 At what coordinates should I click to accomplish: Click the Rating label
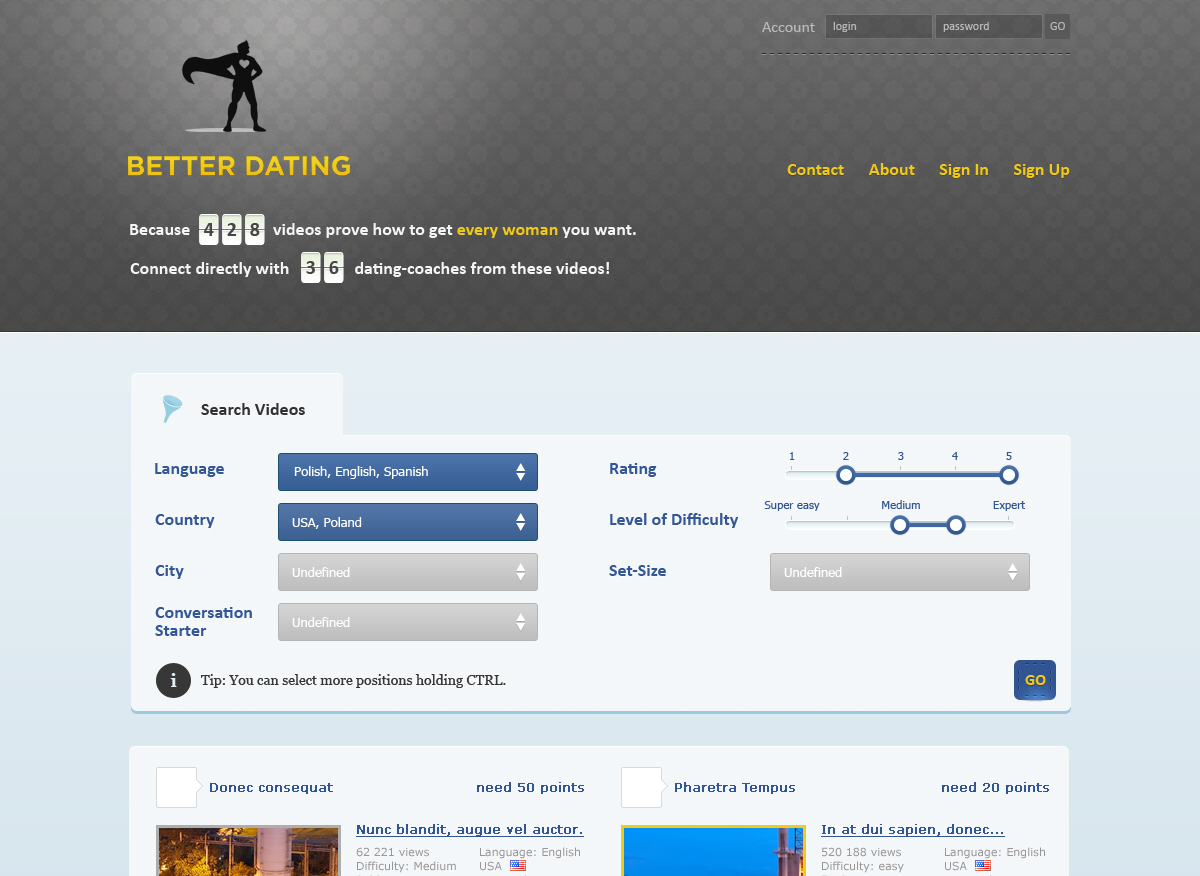633,469
